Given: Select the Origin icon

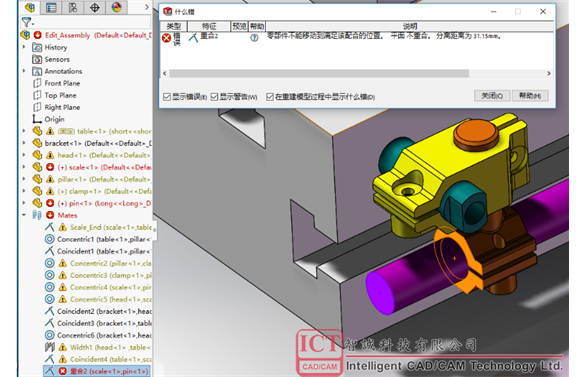Looking at the screenshot, I should pos(37,119).
